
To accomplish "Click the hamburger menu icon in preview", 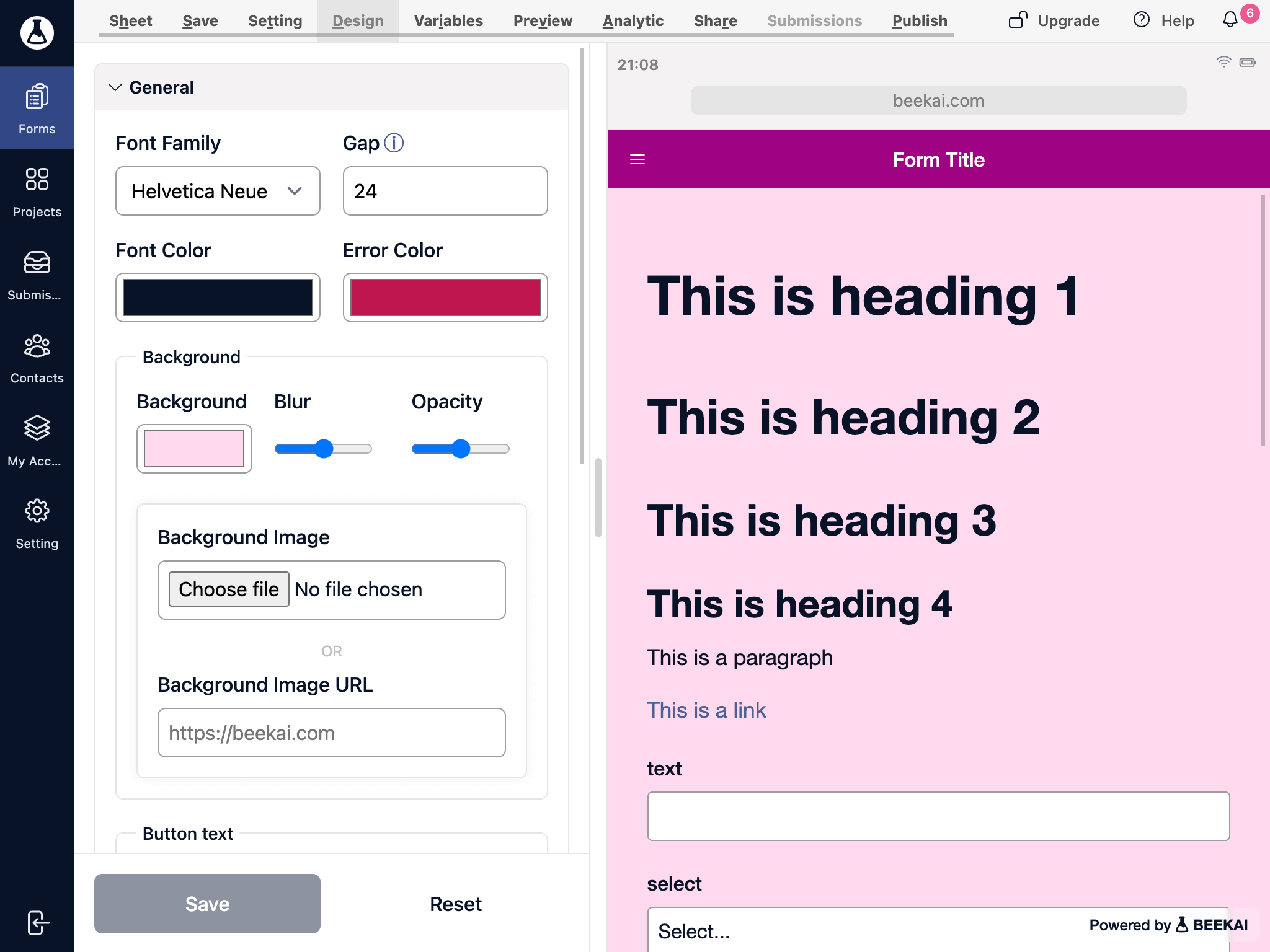I will [637, 159].
